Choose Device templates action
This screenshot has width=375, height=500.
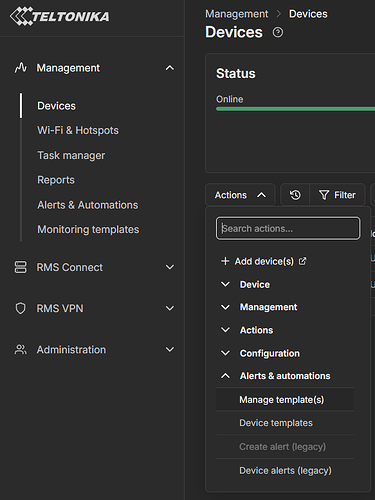click(x=285, y=423)
